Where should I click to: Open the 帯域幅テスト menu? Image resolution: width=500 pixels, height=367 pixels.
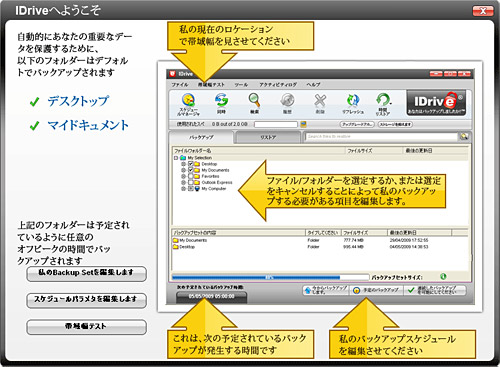(x=211, y=85)
